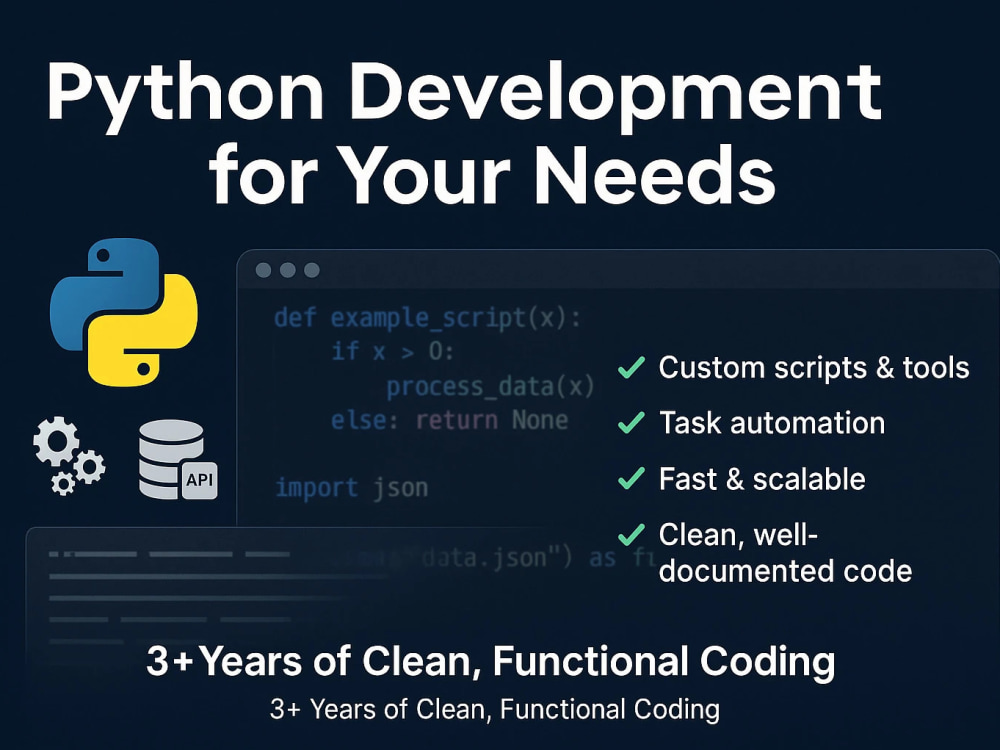The image size is (1000, 750).
Task: Click the smaller "3+ Years of Clean, Functional Coding" subtitle
Action: tap(495, 709)
